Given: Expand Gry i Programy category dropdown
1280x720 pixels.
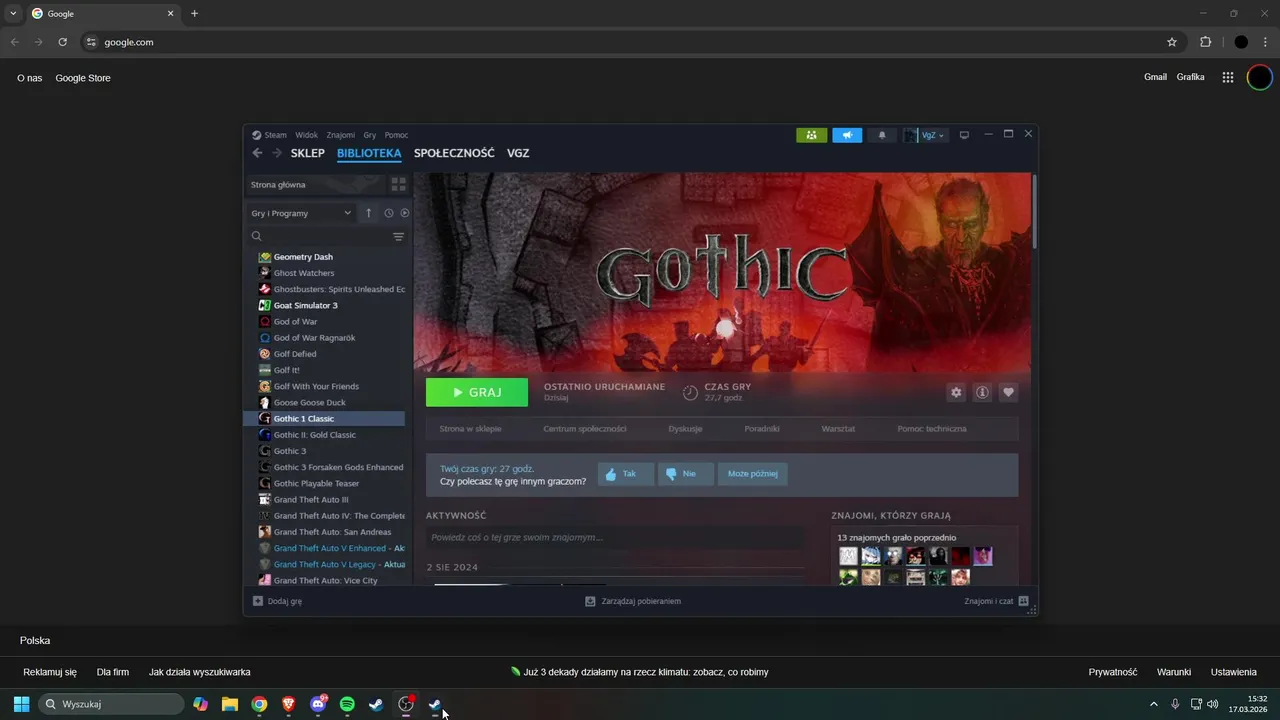Looking at the screenshot, I should [301, 213].
